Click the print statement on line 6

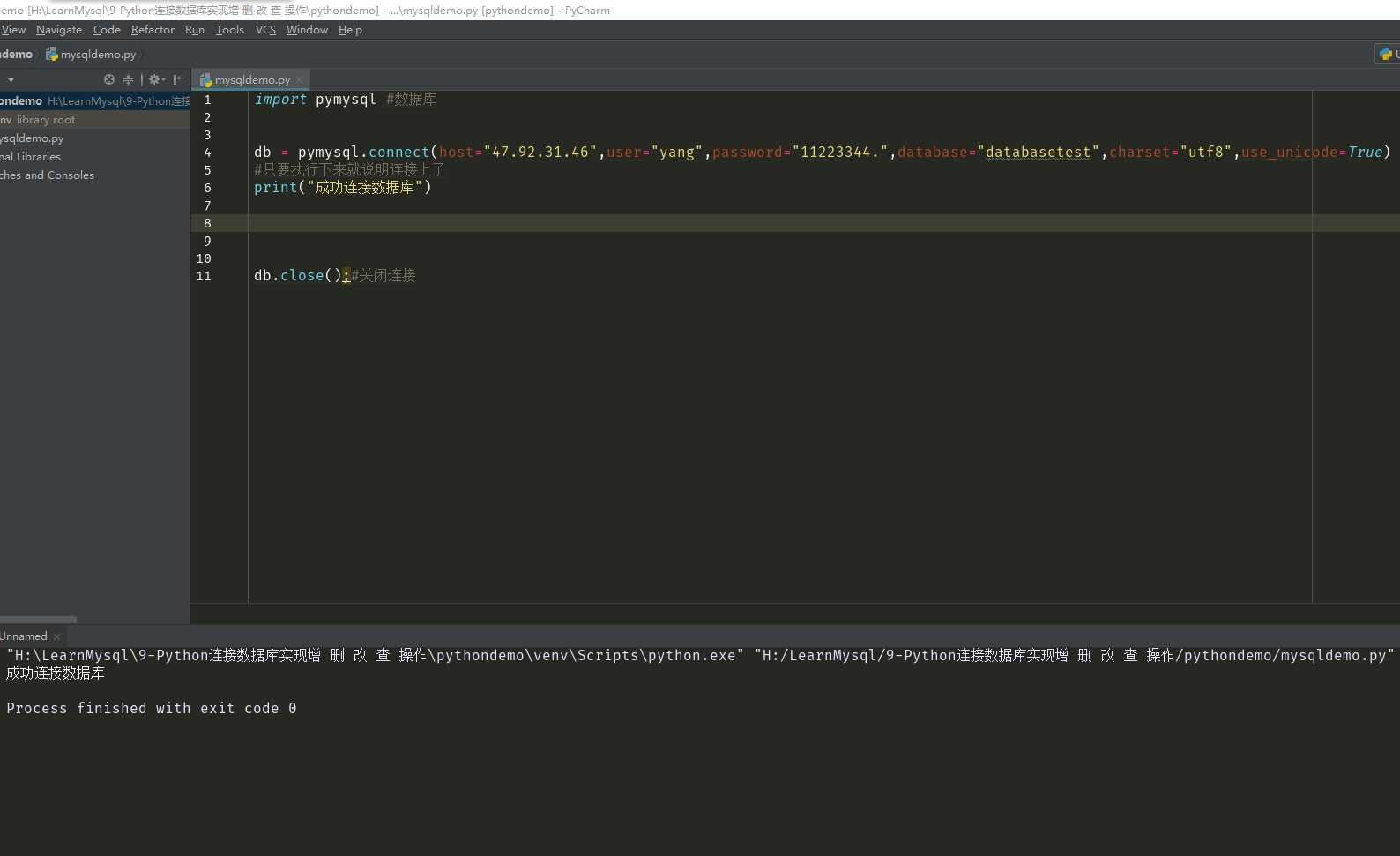coord(343,188)
